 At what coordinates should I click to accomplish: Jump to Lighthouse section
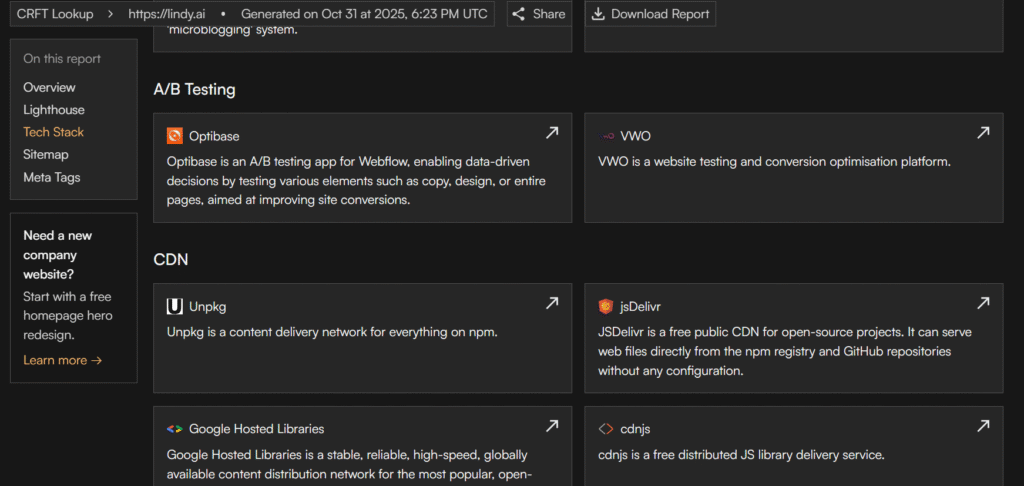(x=54, y=110)
